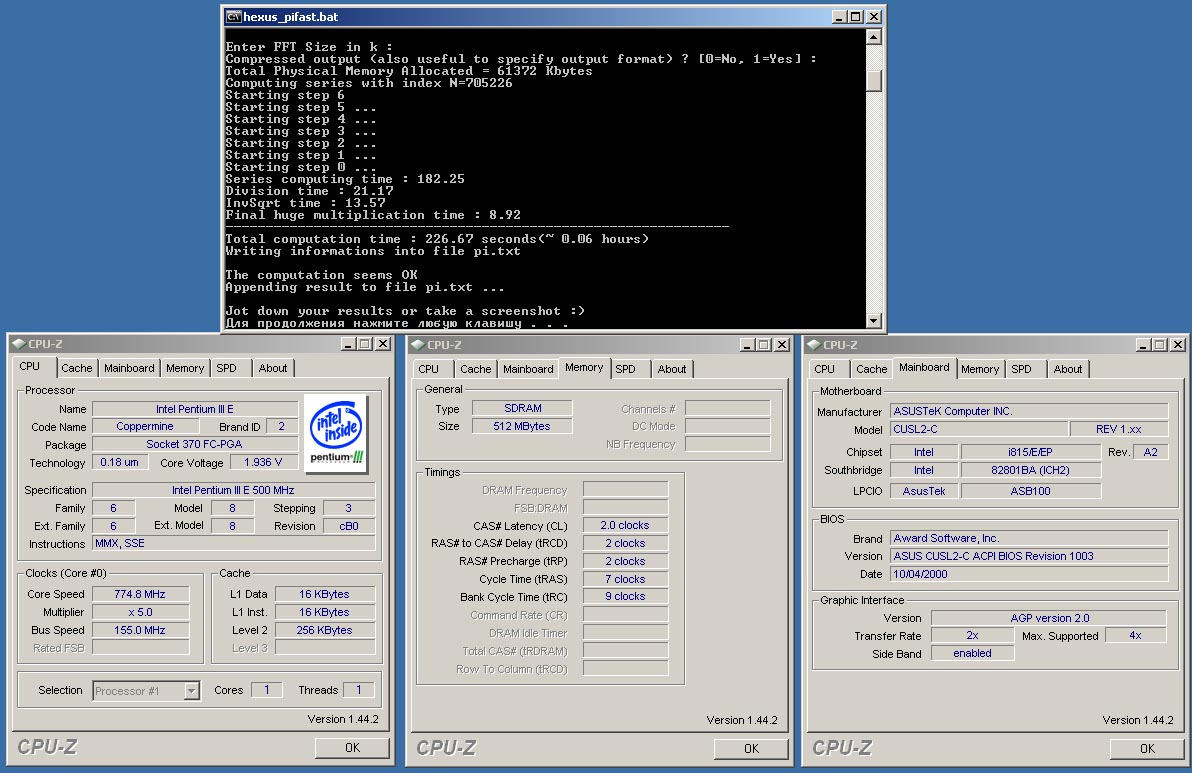Image resolution: width=1192 pixels, height=773 pixels.
Task: Click the Code Name value Coppermine
Action: point(144,426)
